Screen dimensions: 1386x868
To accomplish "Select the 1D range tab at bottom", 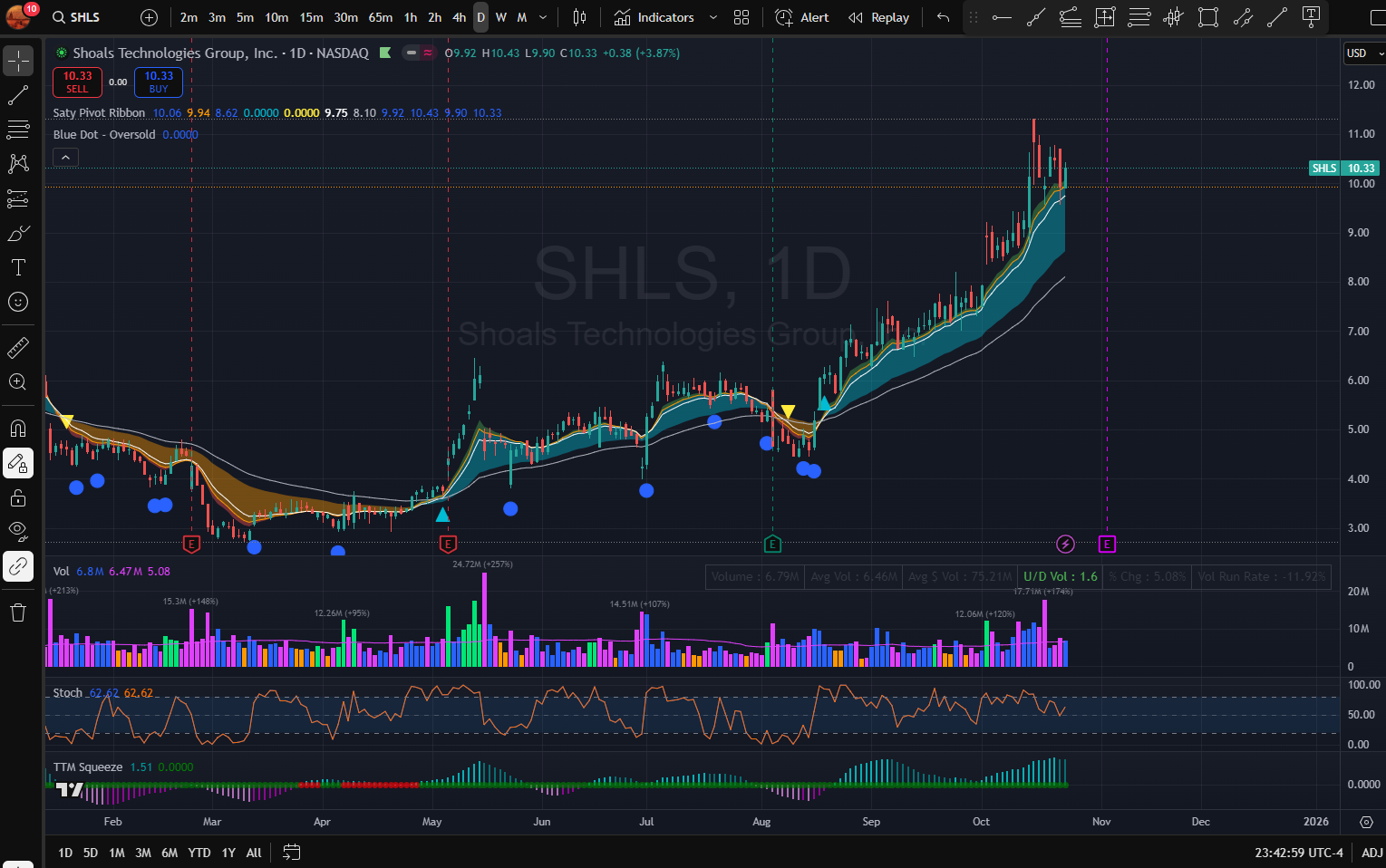I will (65, 853).
